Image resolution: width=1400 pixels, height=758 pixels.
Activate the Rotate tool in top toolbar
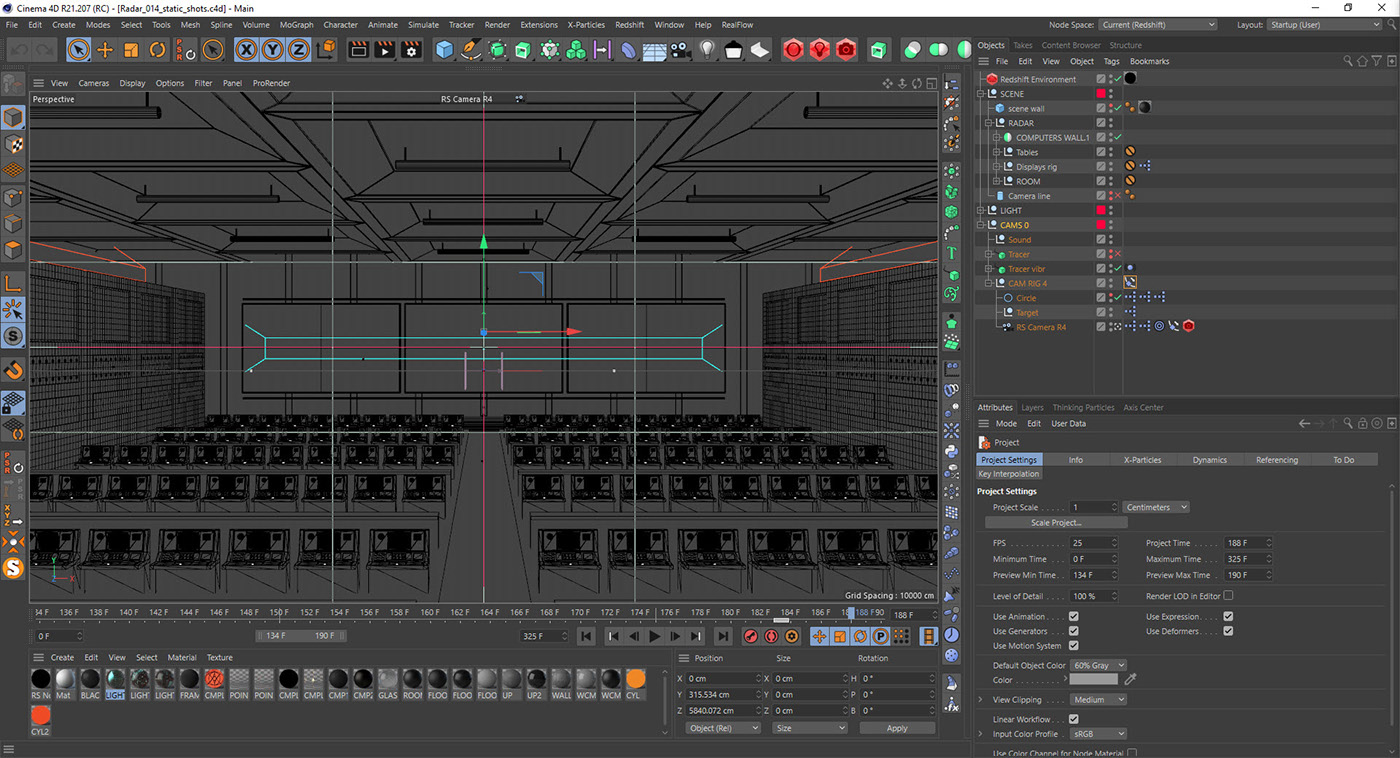tap(157, 50)
